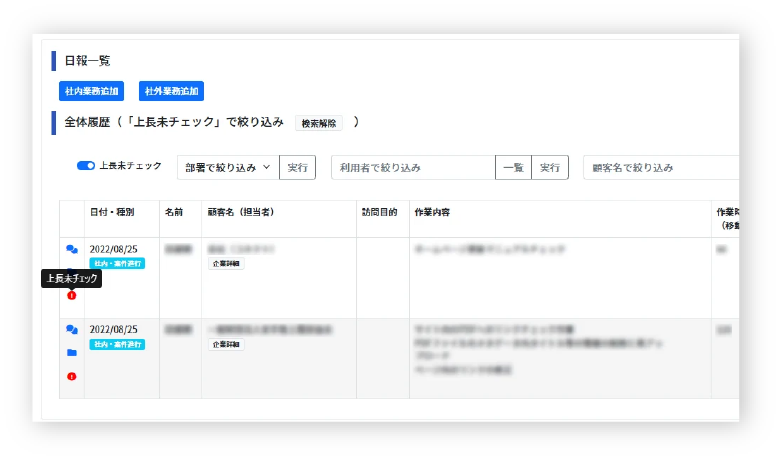Screen dimensions: 780x462
Task: Click the 日付・種別 column header
Action: [x=112, y=213]
